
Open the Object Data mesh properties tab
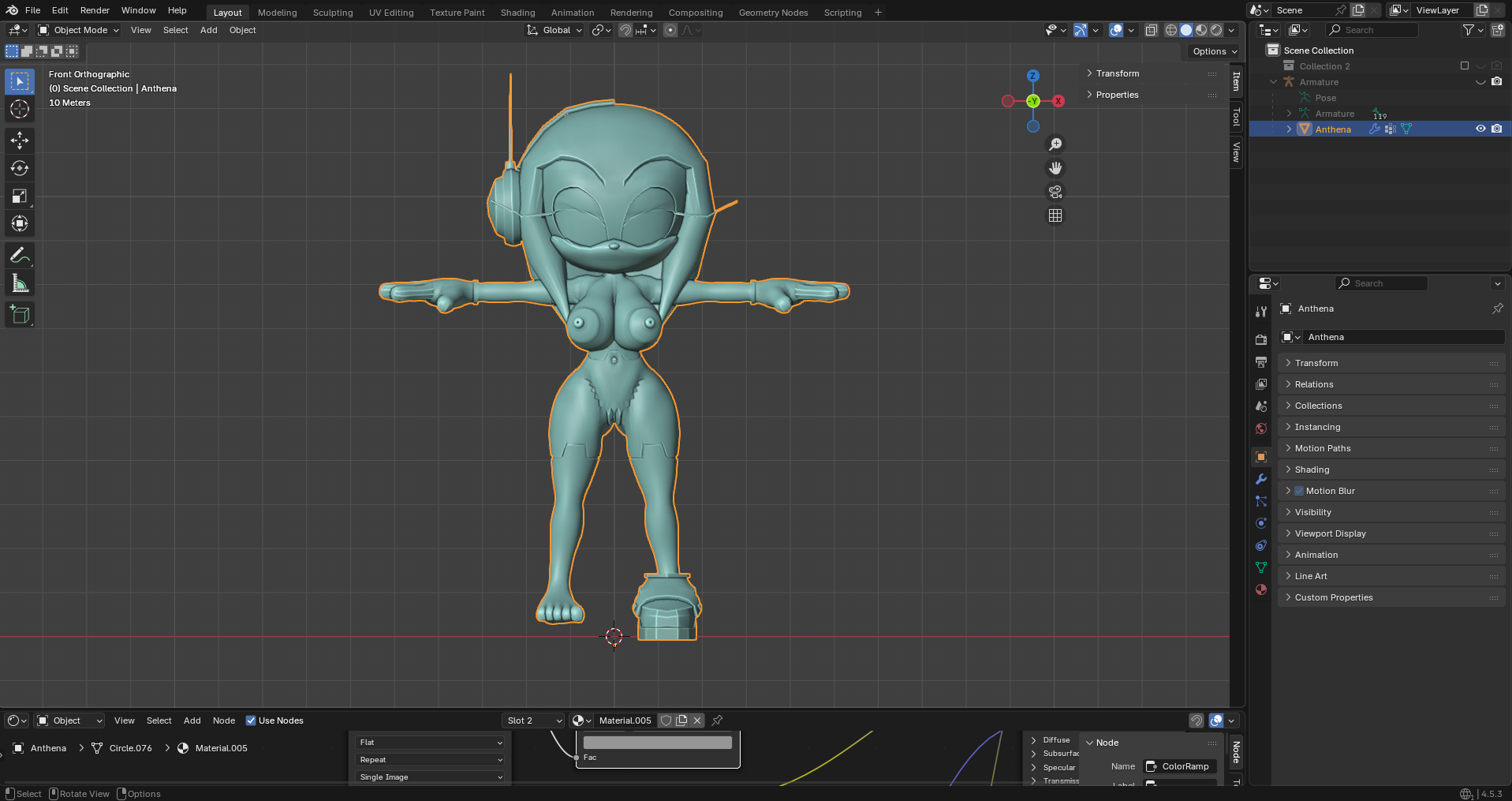point(1261,567)
